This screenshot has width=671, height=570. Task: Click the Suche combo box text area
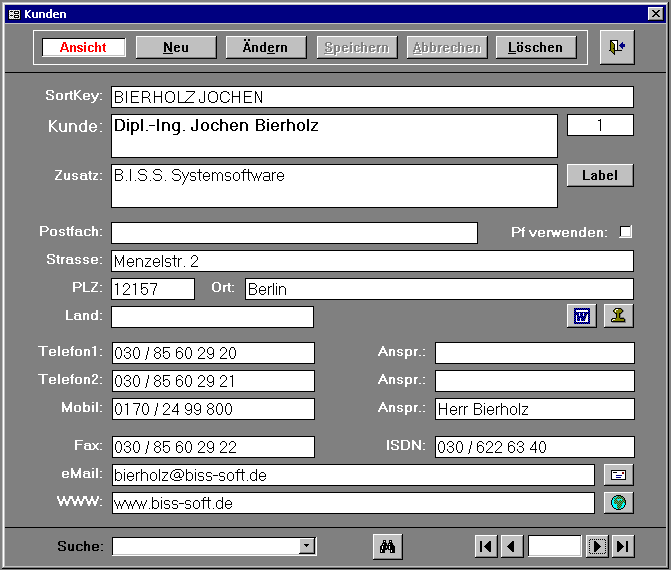[205, 546]
